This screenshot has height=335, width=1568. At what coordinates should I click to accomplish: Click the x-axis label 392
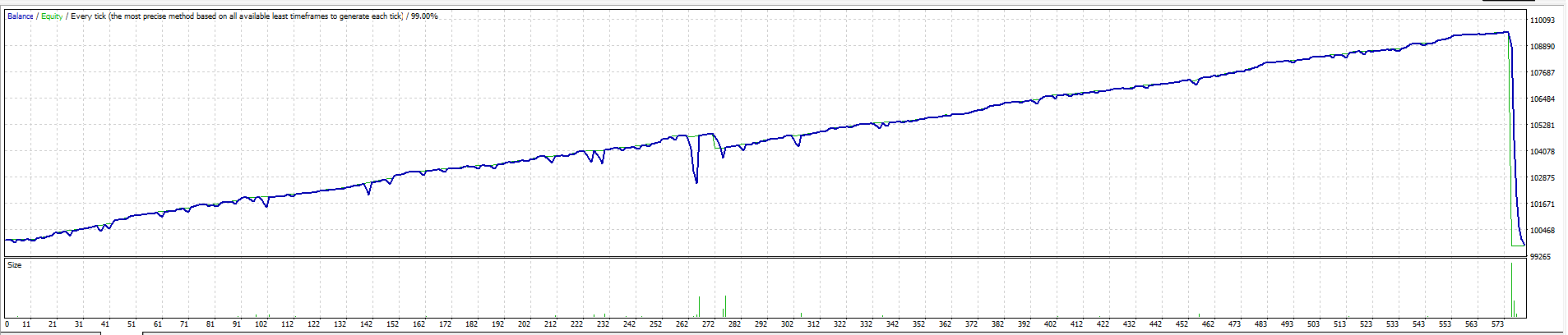[1025, 324]
